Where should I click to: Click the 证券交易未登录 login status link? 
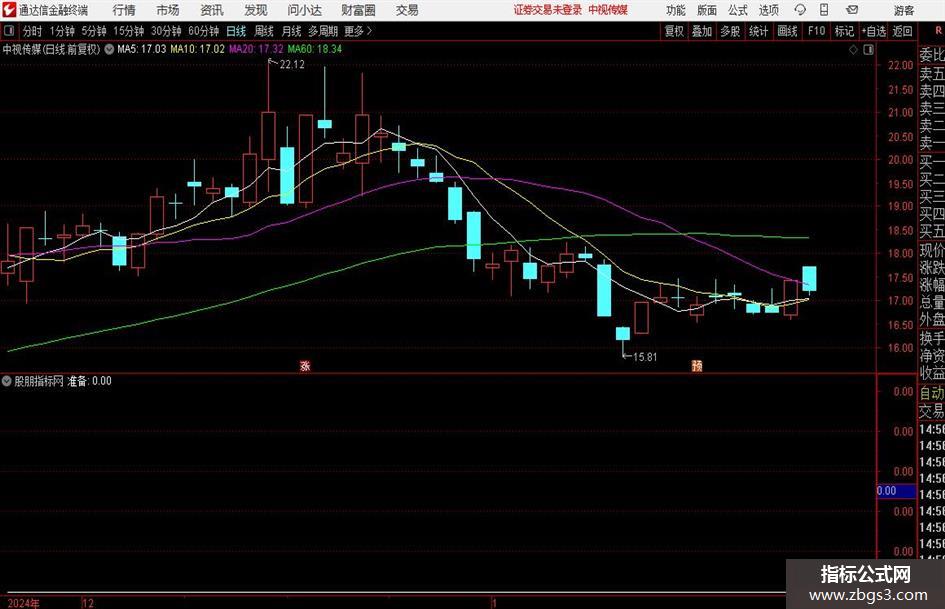click(x=548, y=10)
